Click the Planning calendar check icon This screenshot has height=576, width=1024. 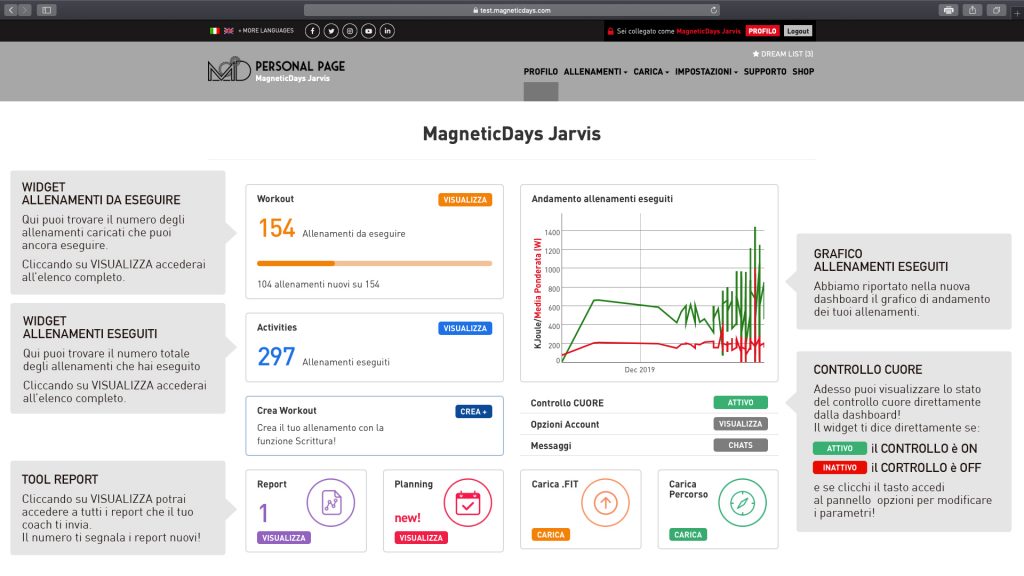(468, 503)
